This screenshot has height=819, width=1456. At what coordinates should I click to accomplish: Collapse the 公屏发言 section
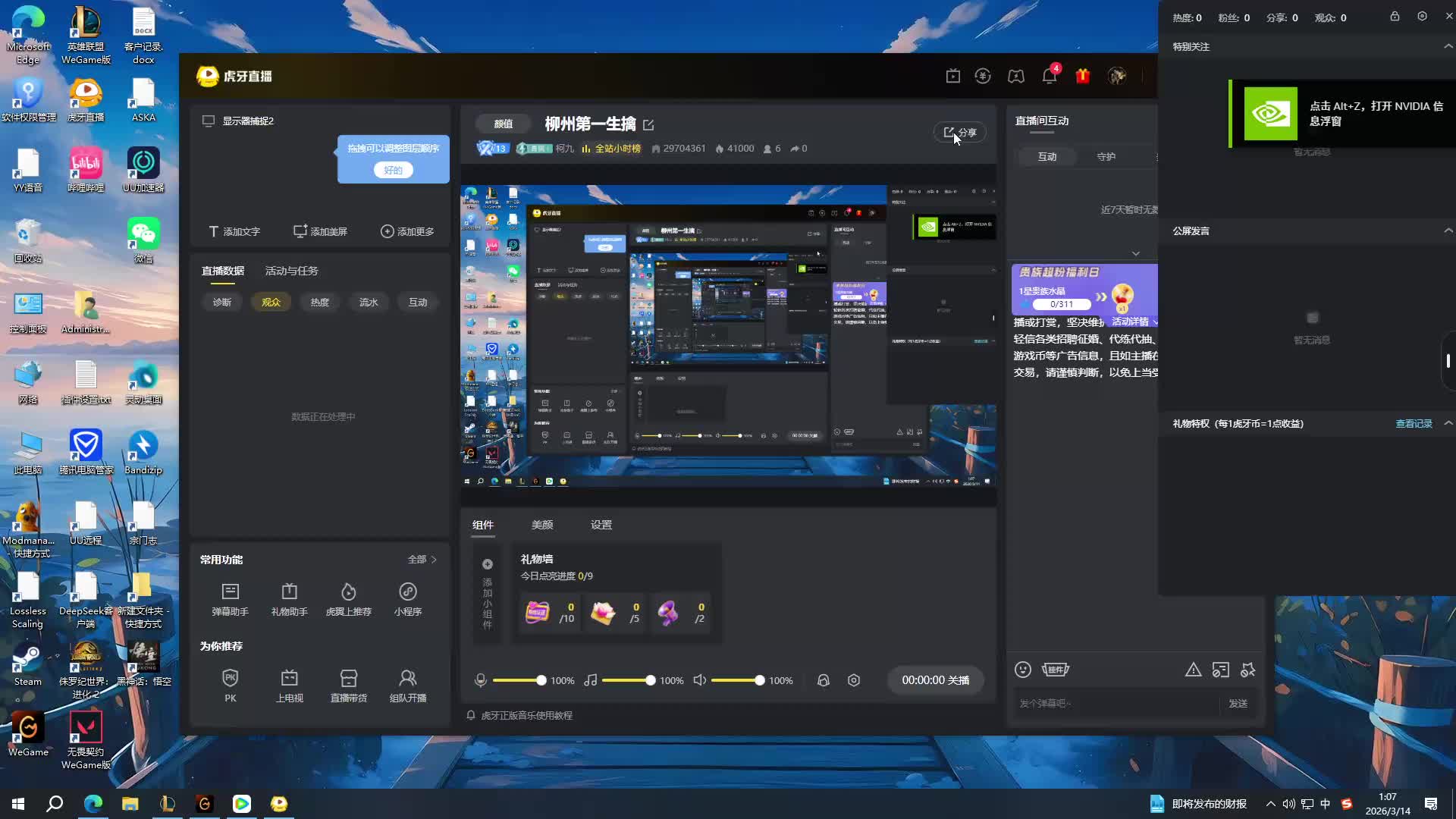pos(1448,231)
